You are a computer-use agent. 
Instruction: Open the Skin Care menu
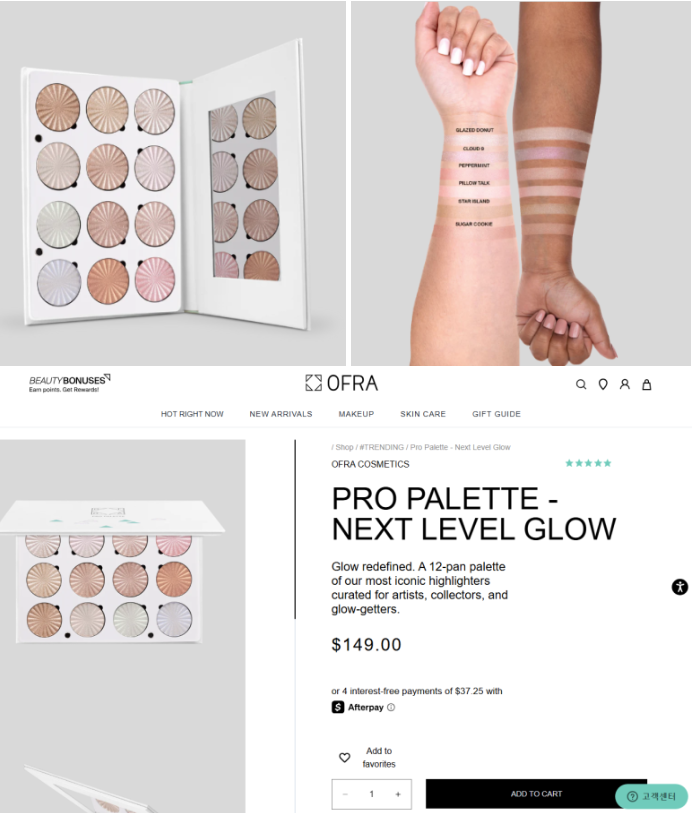click(x=423, y=414)
